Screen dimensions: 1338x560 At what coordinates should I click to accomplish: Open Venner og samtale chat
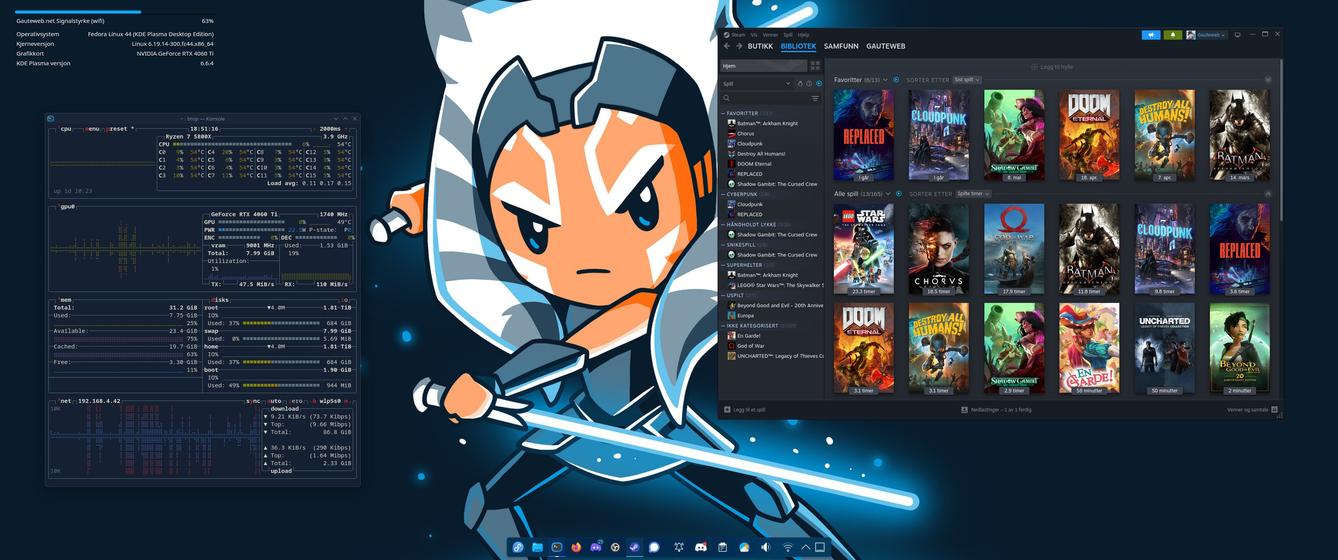tap(1252, 410)
